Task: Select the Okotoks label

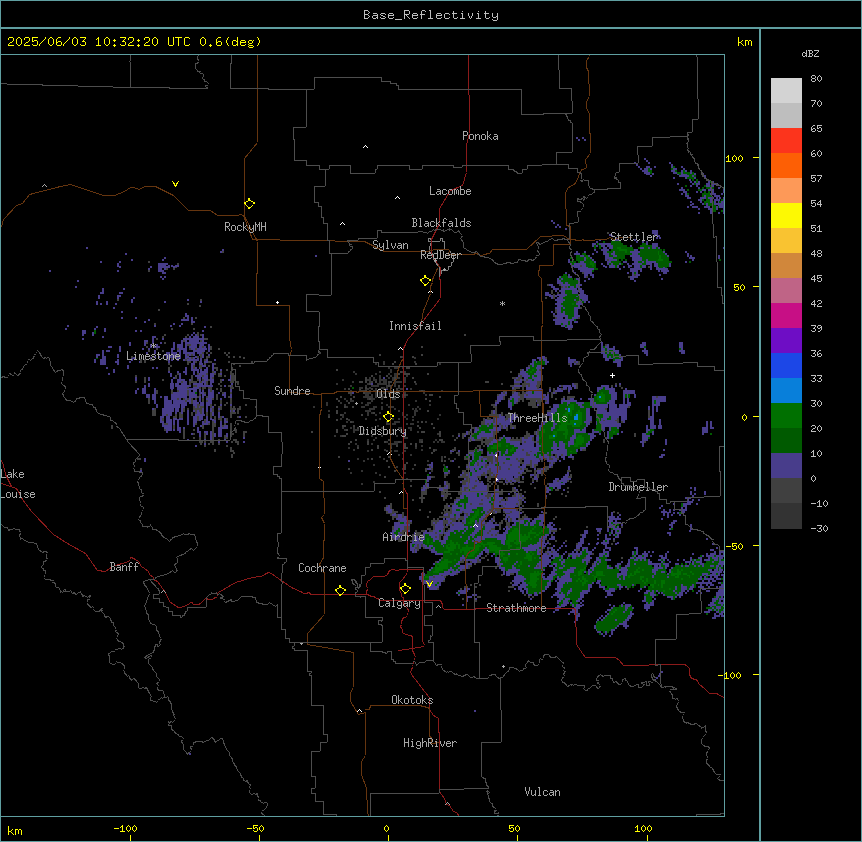Action: pyautogui.click(x=412, y=700)
